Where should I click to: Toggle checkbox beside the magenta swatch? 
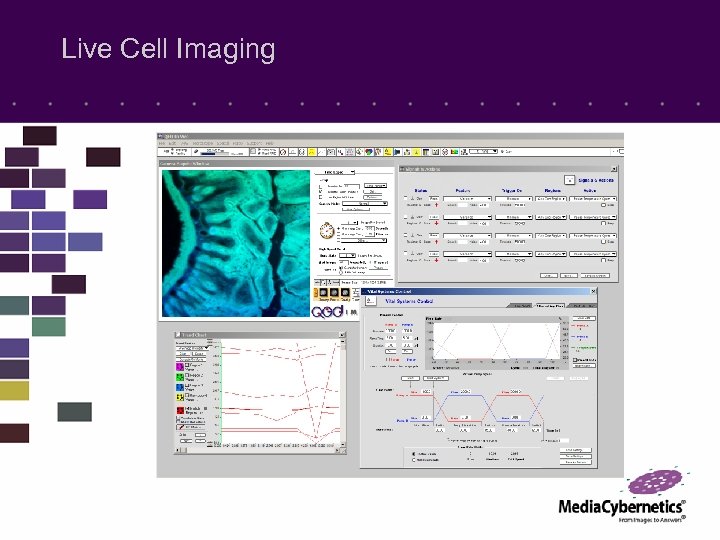[x=187, y=365]
